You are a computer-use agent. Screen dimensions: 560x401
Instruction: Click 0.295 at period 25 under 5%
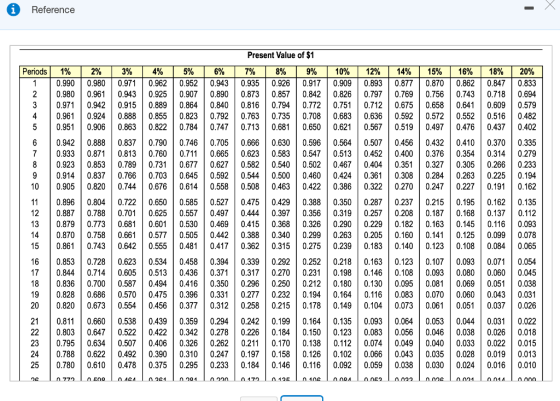tap(189, 365)
